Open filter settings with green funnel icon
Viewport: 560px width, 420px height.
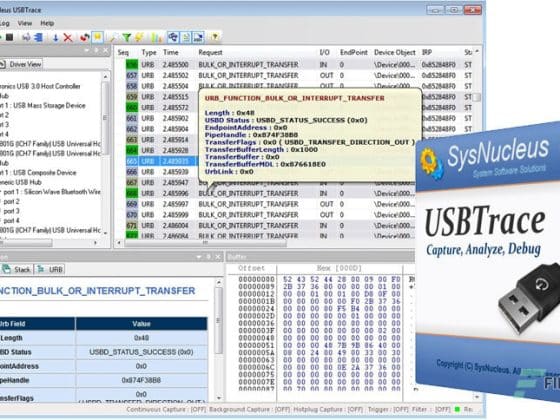(x=126, y=38)
